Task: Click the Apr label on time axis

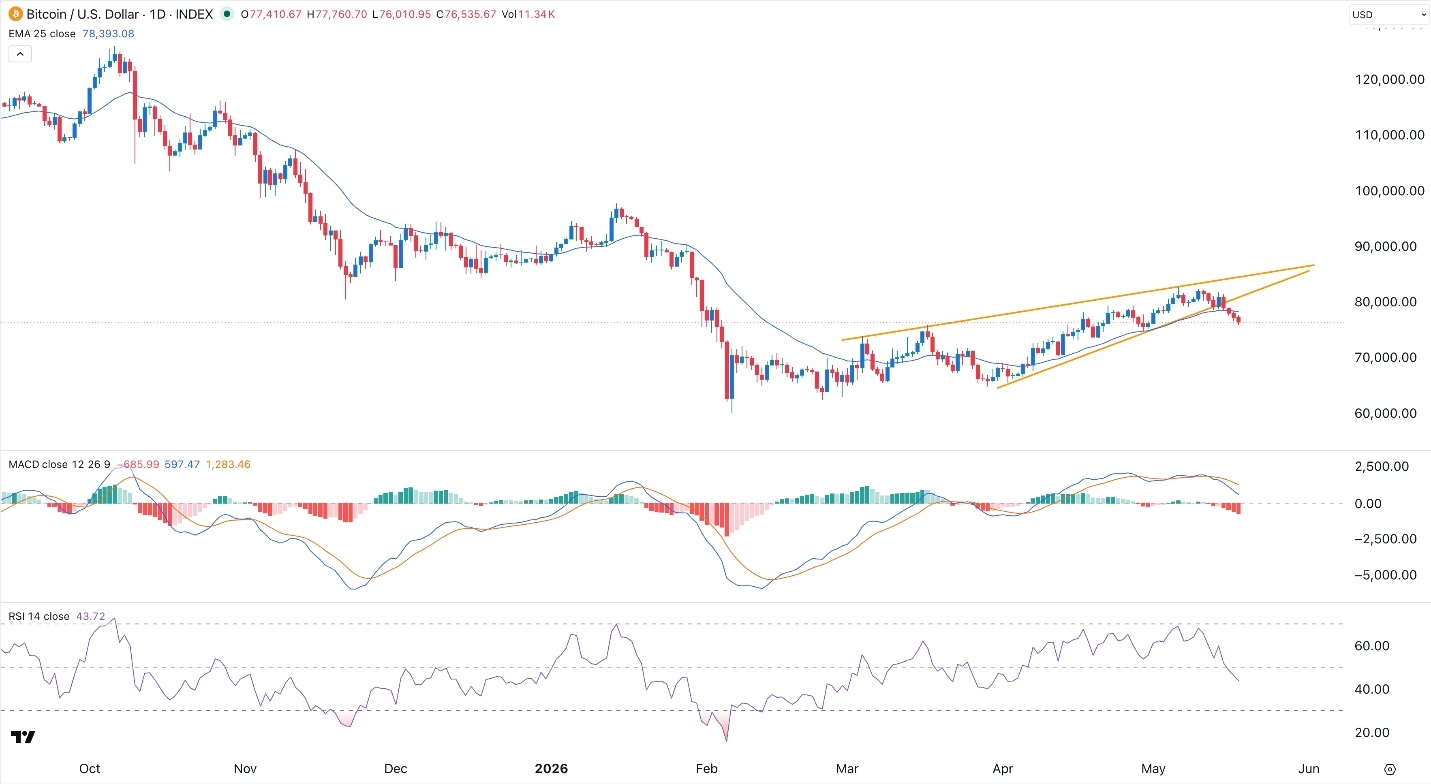Action: (1003, 769)
